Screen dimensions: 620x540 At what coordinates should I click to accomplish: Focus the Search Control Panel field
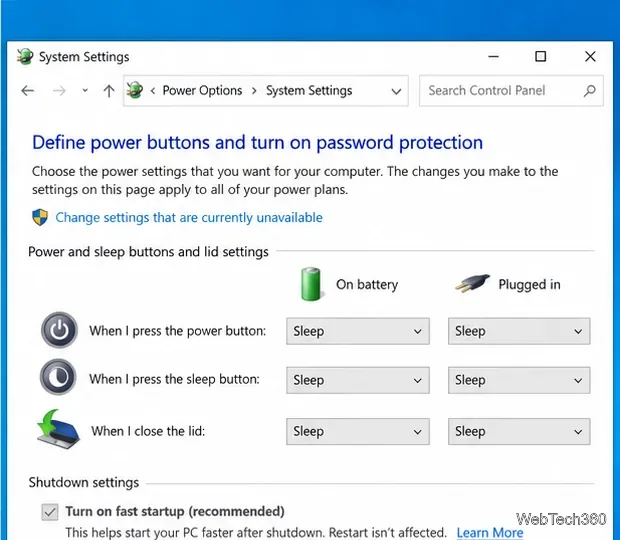(511, 91)
